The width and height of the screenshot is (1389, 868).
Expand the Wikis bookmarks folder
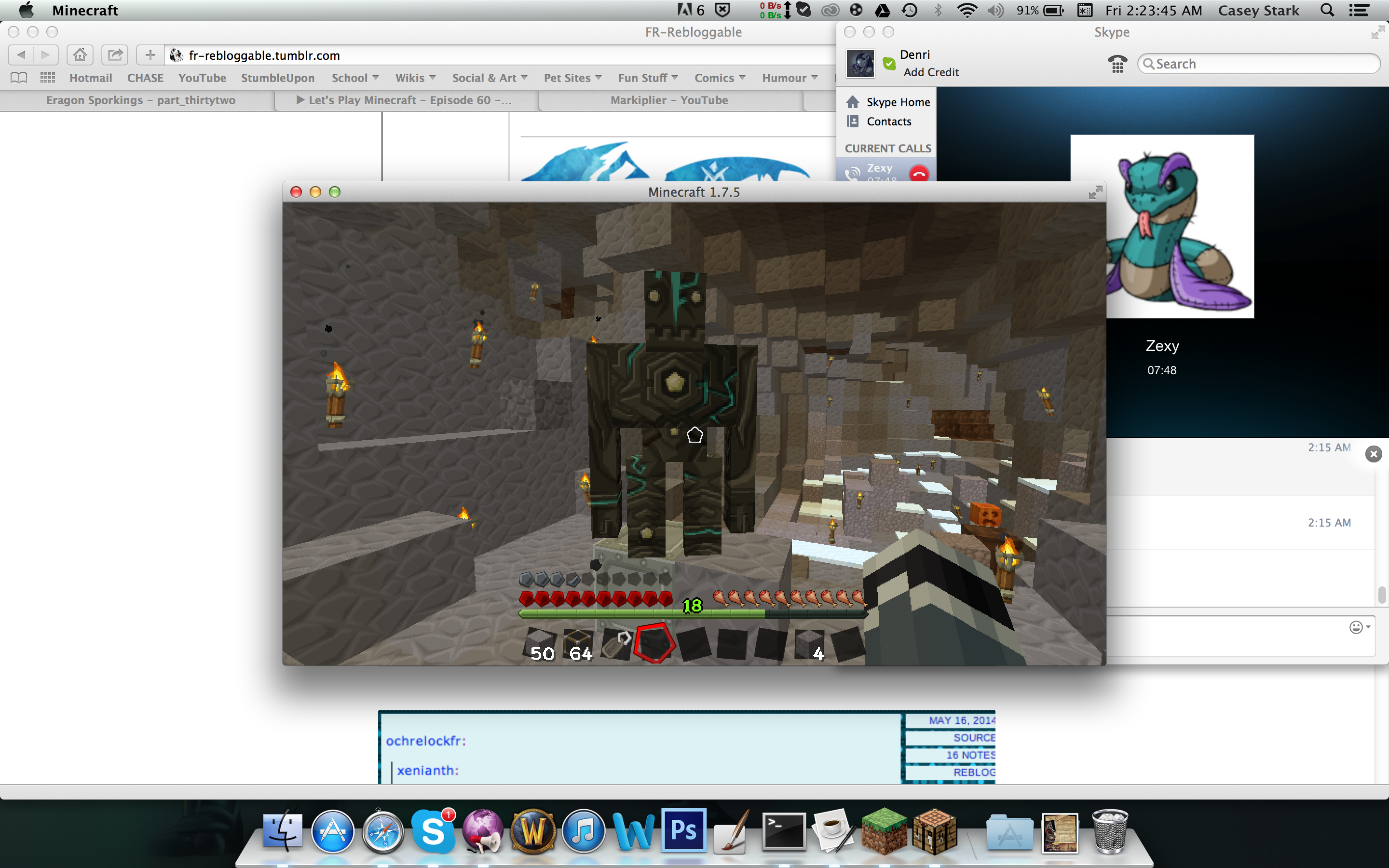point(416,78)
